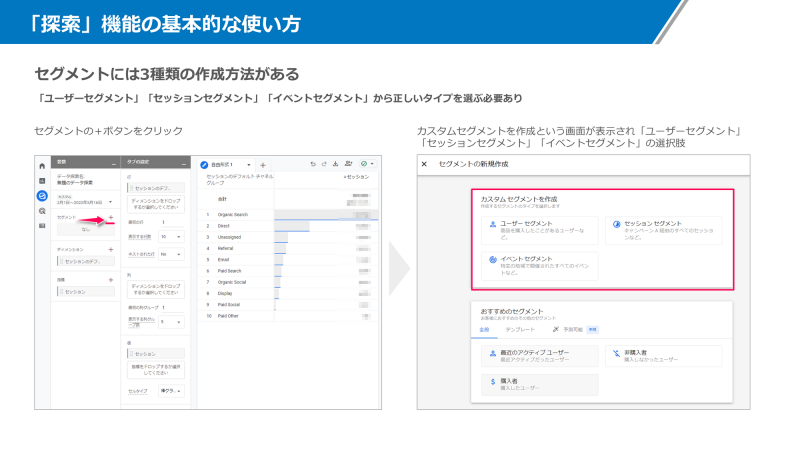Add a new tab with plus icon
Screen dimensions: 800x450
pos(262,164)
